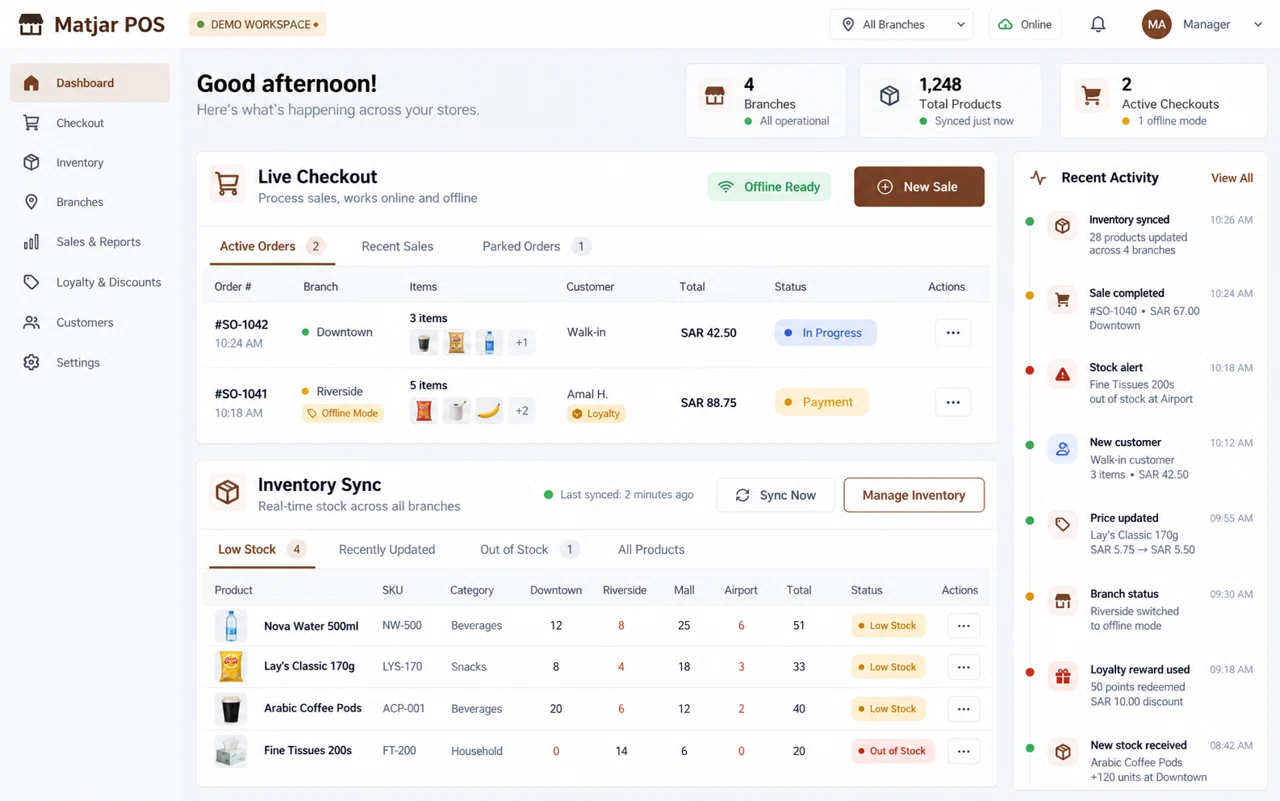Select the Recently Updated tab
1280x801 pixels.
387,549
